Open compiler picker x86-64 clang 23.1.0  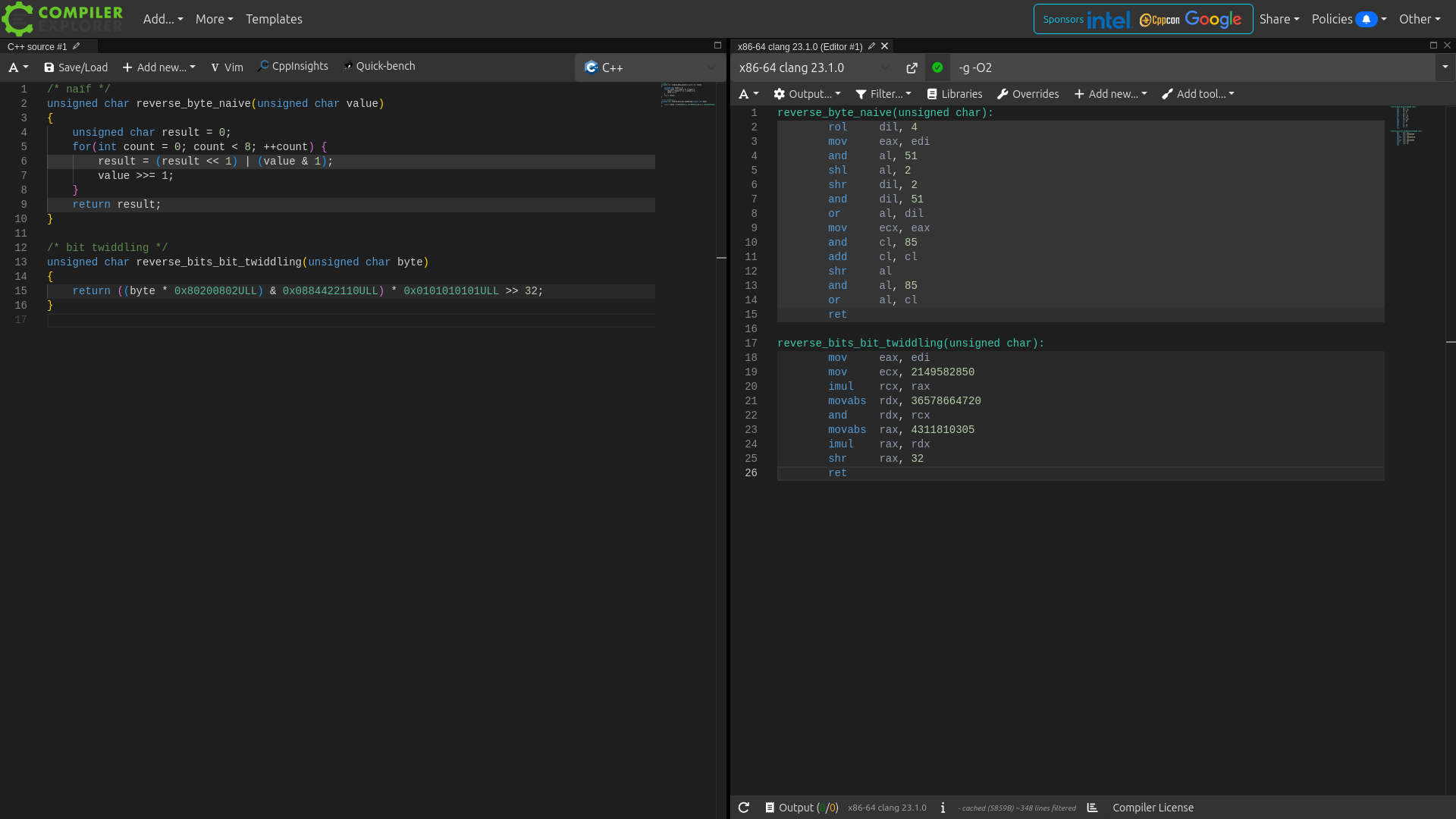815,67
